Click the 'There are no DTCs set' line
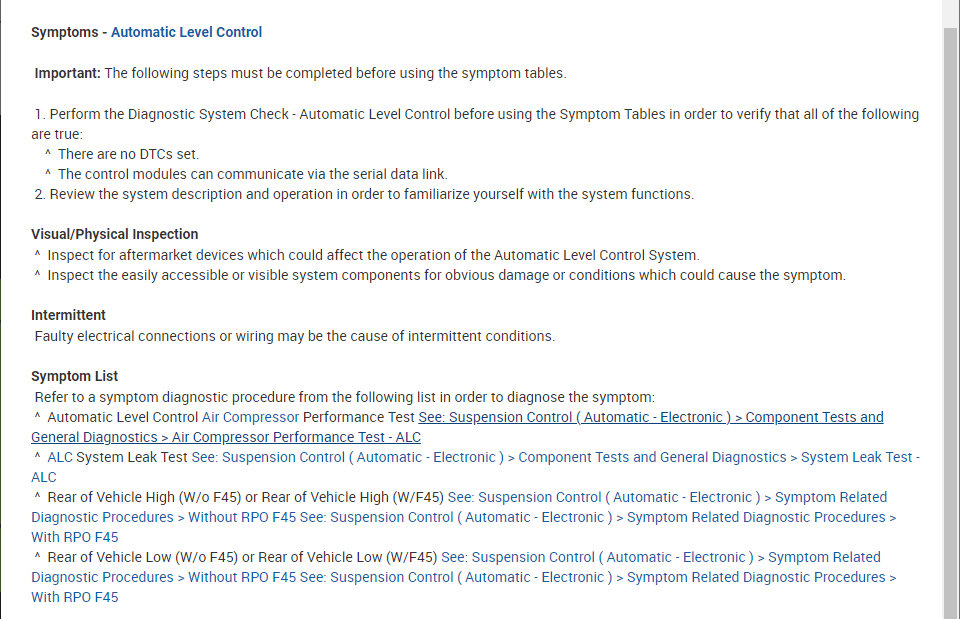960x619 pixels. 128,154
